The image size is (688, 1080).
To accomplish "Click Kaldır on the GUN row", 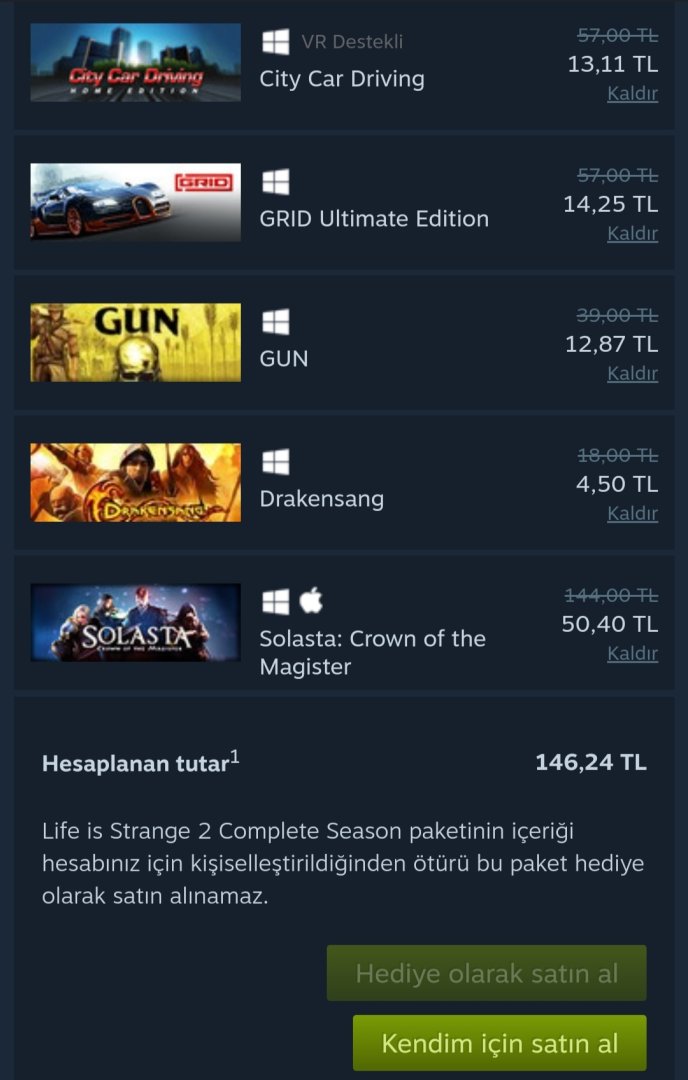I will click(632, 374).
